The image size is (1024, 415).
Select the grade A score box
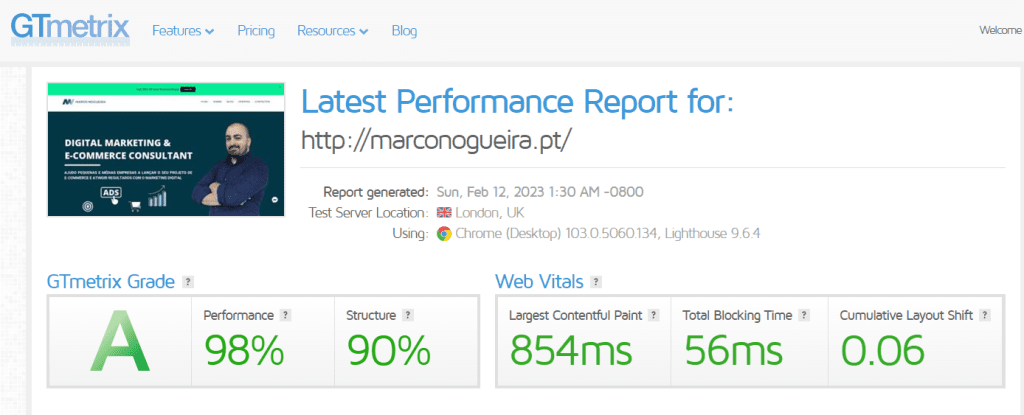120,341
